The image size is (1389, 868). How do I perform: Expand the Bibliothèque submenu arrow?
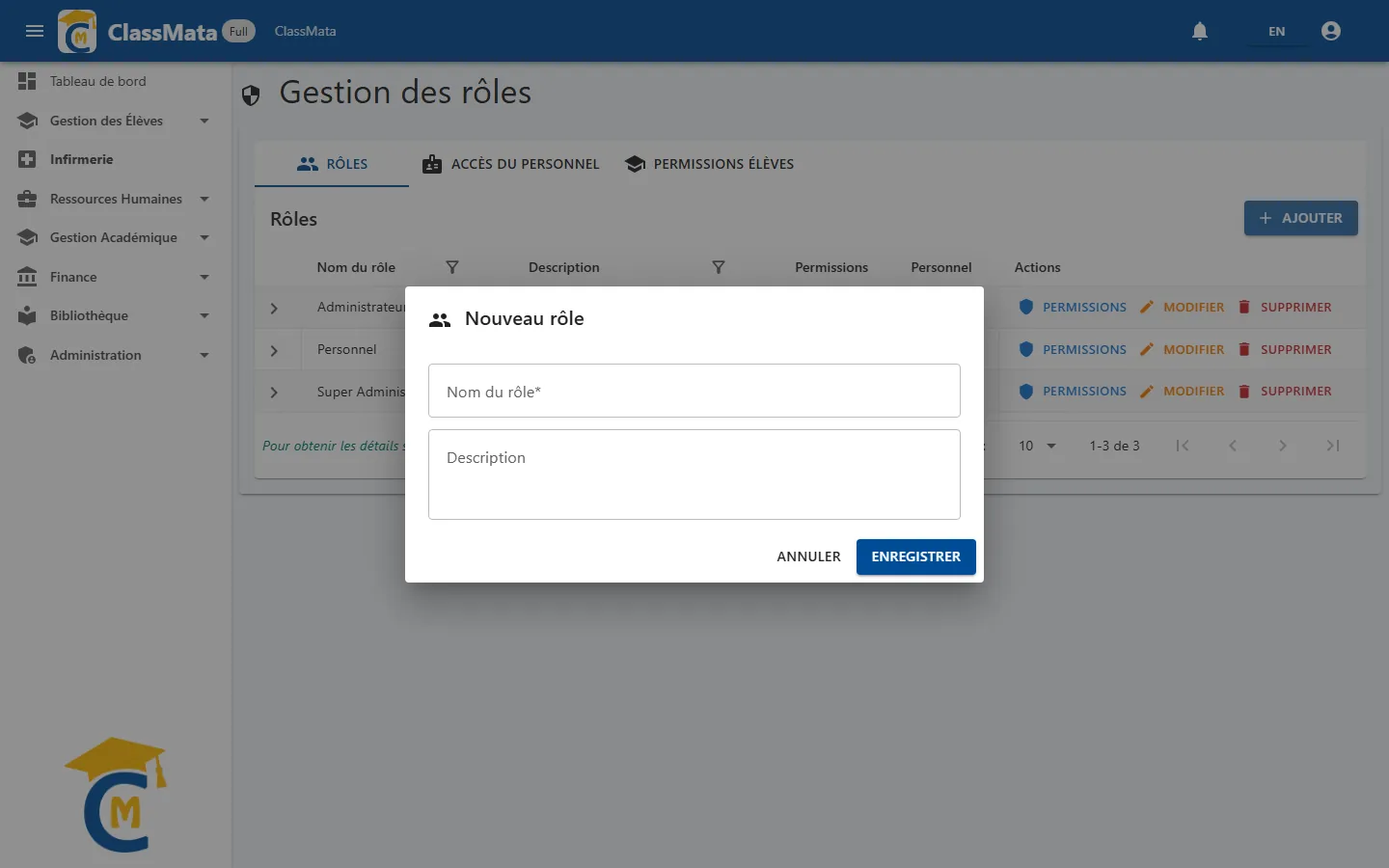[204, 315]
